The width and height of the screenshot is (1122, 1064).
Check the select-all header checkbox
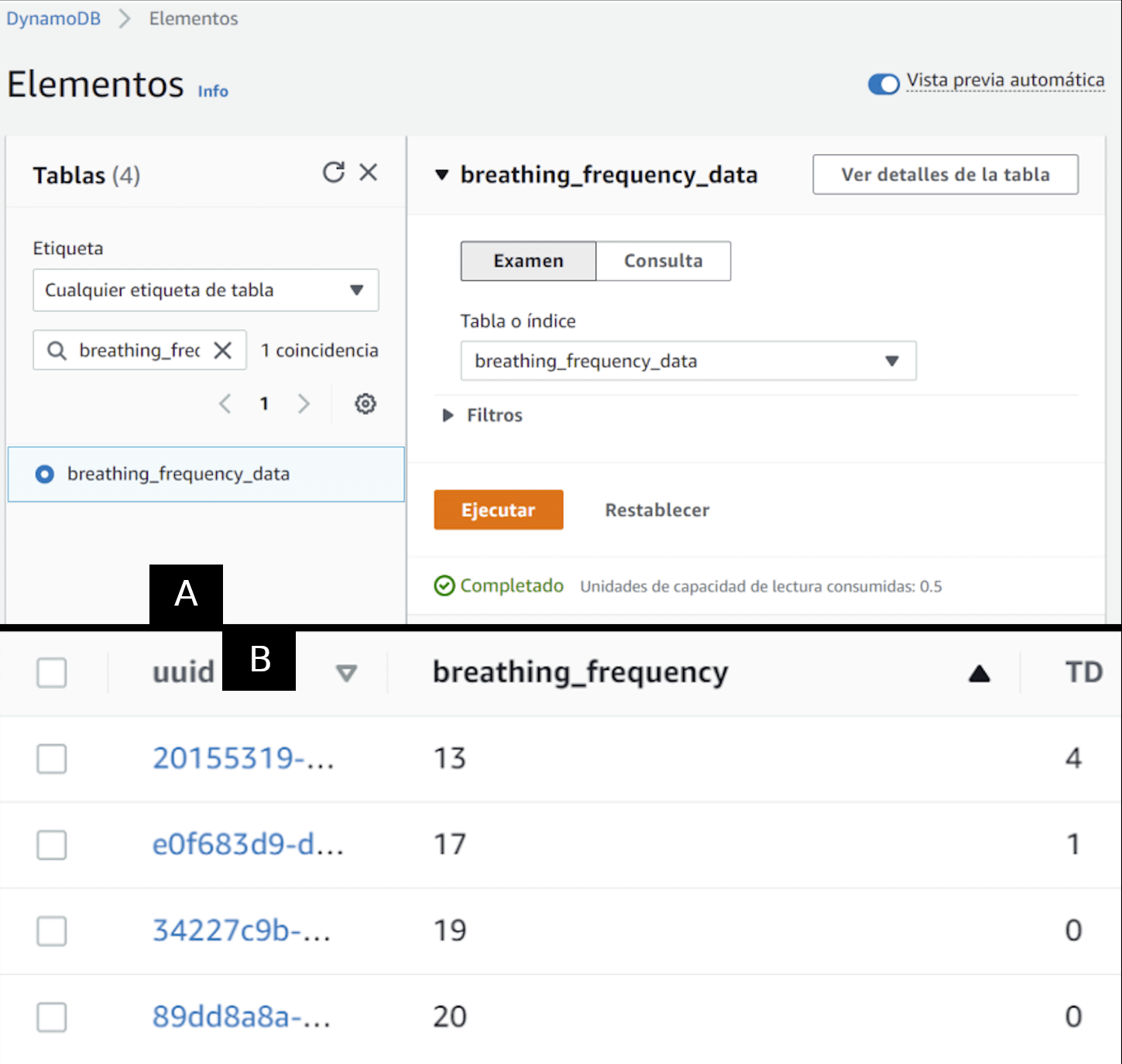pyautogui.click(x=52, y=673)
